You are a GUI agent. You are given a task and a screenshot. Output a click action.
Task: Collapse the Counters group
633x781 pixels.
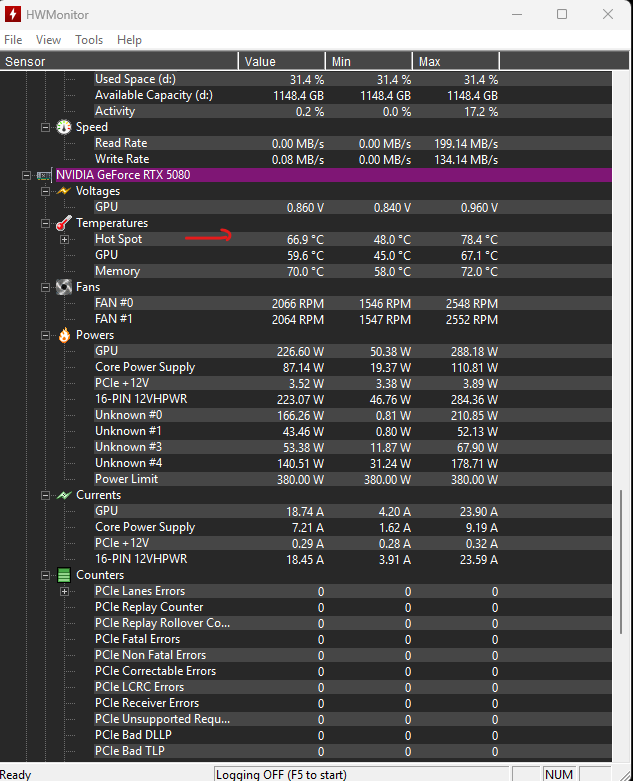pos(45,575)
